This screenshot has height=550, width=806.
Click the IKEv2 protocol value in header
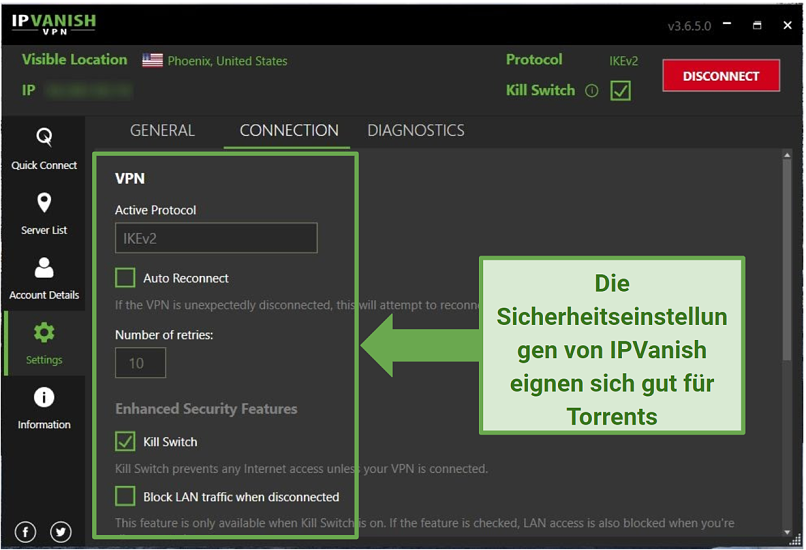tap(624, 61)
